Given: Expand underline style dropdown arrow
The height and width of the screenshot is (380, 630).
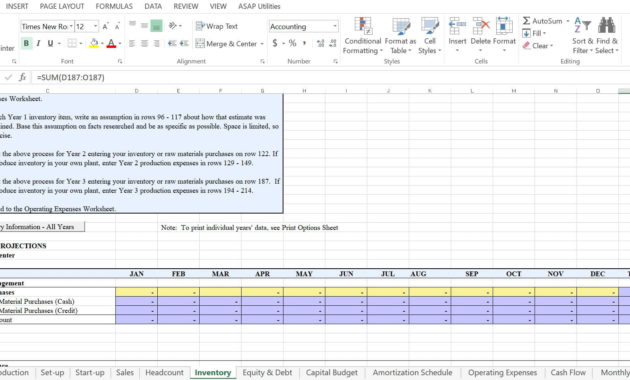Looking at the screenshot, I should point(59,43).
